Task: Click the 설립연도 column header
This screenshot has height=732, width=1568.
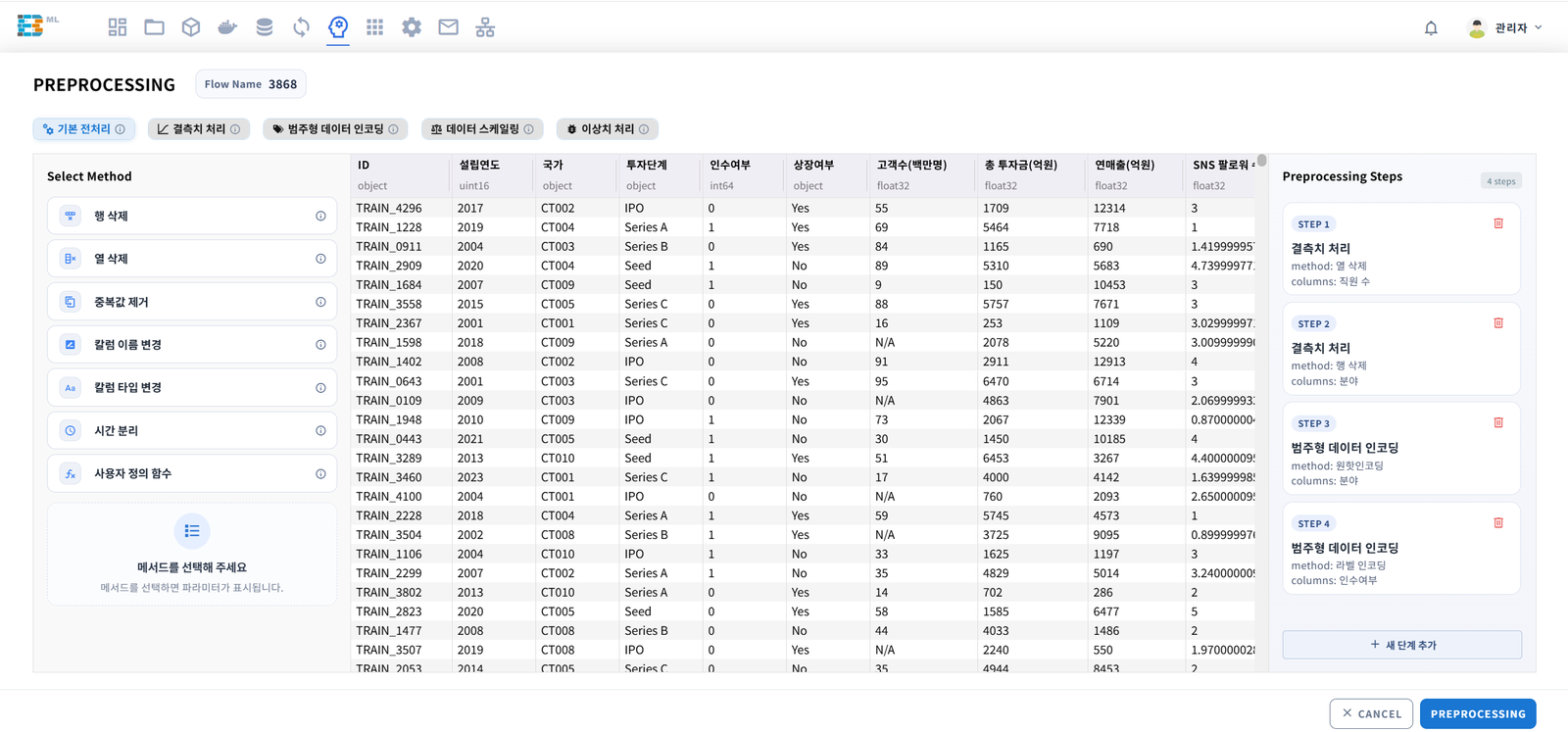Action: pos(493,175)
